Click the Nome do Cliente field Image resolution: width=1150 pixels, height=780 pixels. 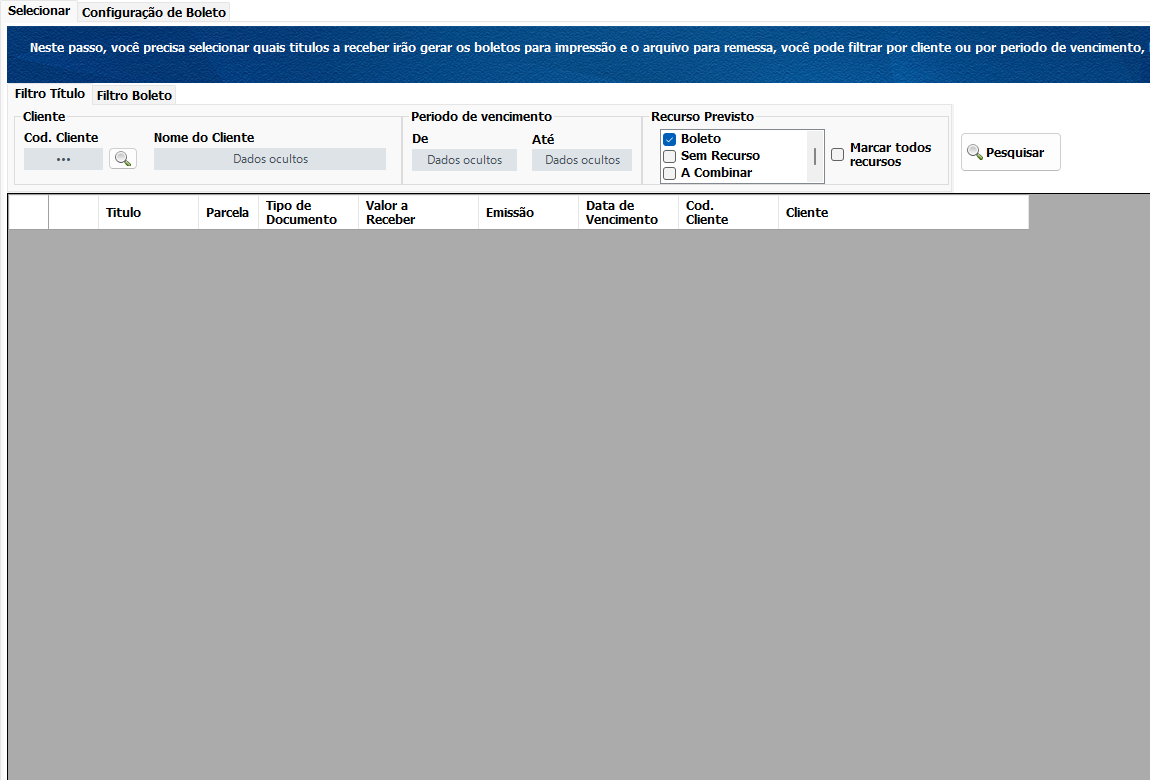(270, 159)
